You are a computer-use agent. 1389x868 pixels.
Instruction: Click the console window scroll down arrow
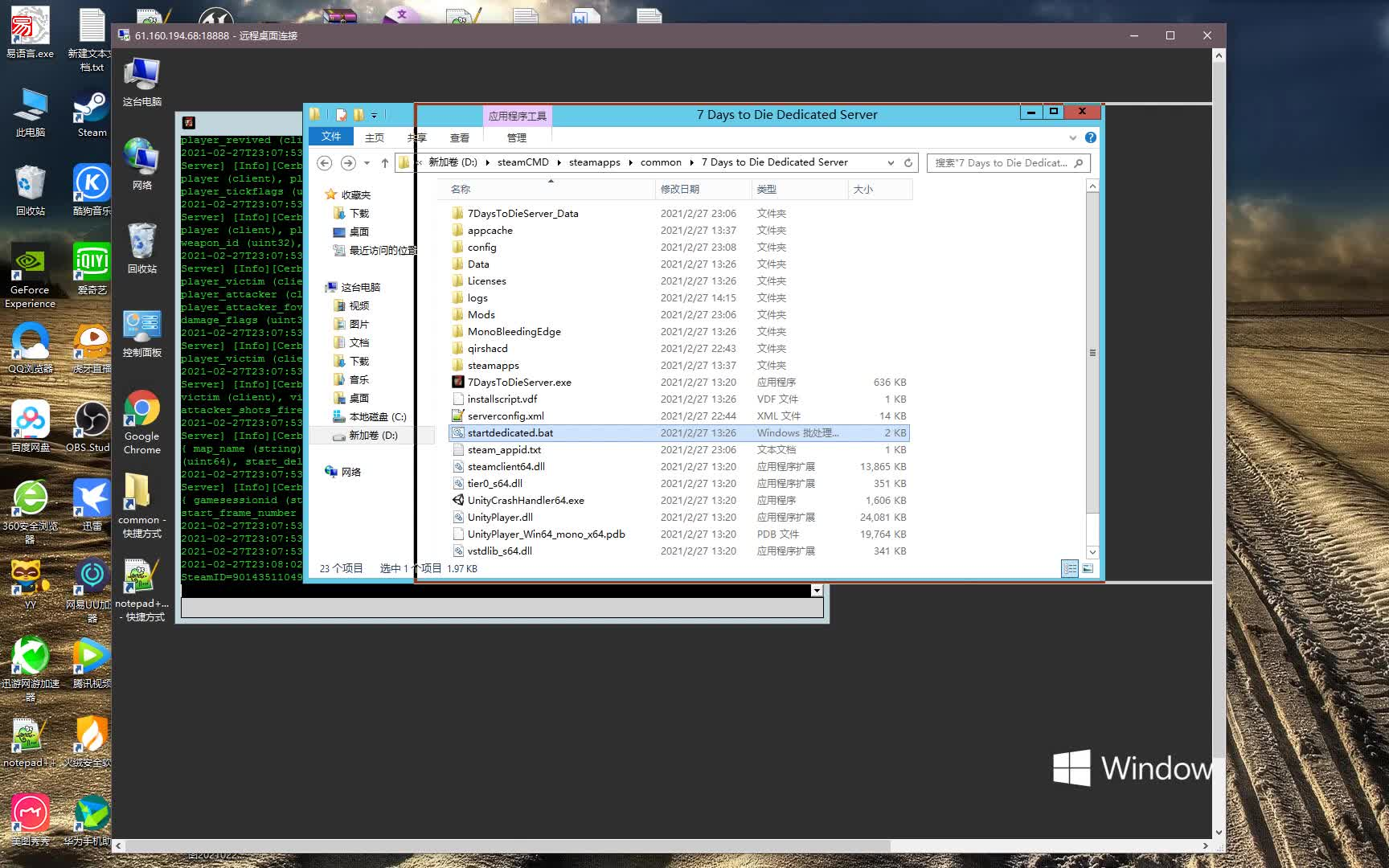(817, 591)
